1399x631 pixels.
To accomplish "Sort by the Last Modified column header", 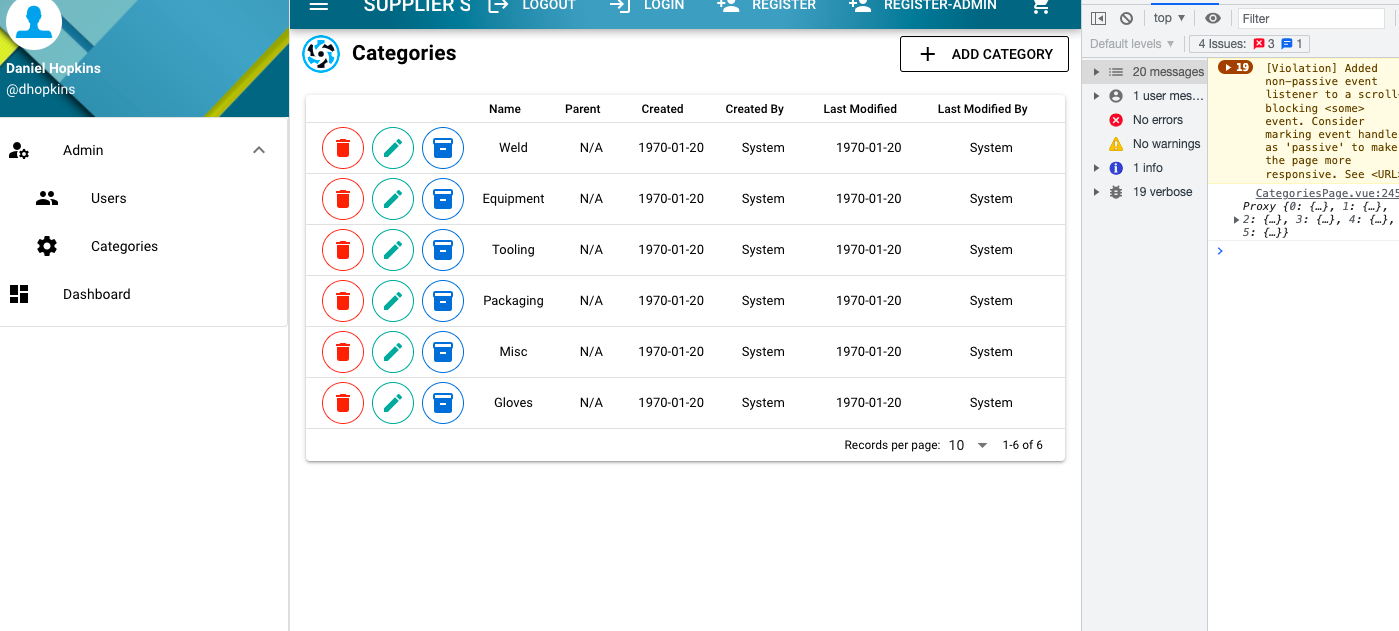I will point(860,109).
